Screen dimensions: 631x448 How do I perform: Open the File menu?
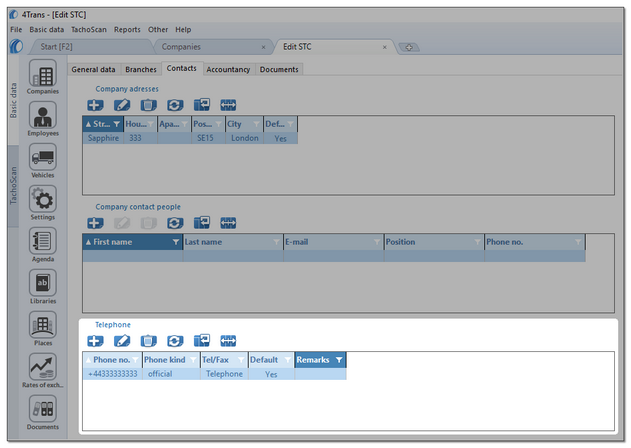pos(16,29)
